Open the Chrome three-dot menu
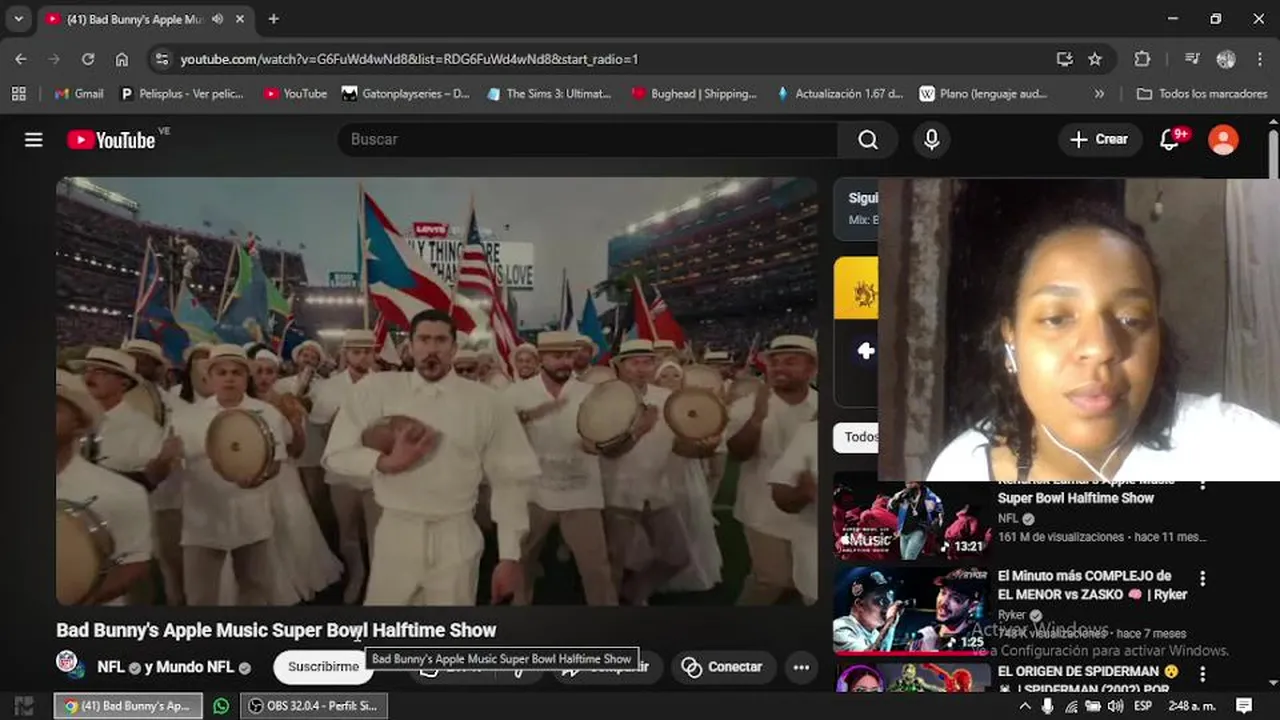Screen dimensions: 1280x720 click(x=1259, y=59)
